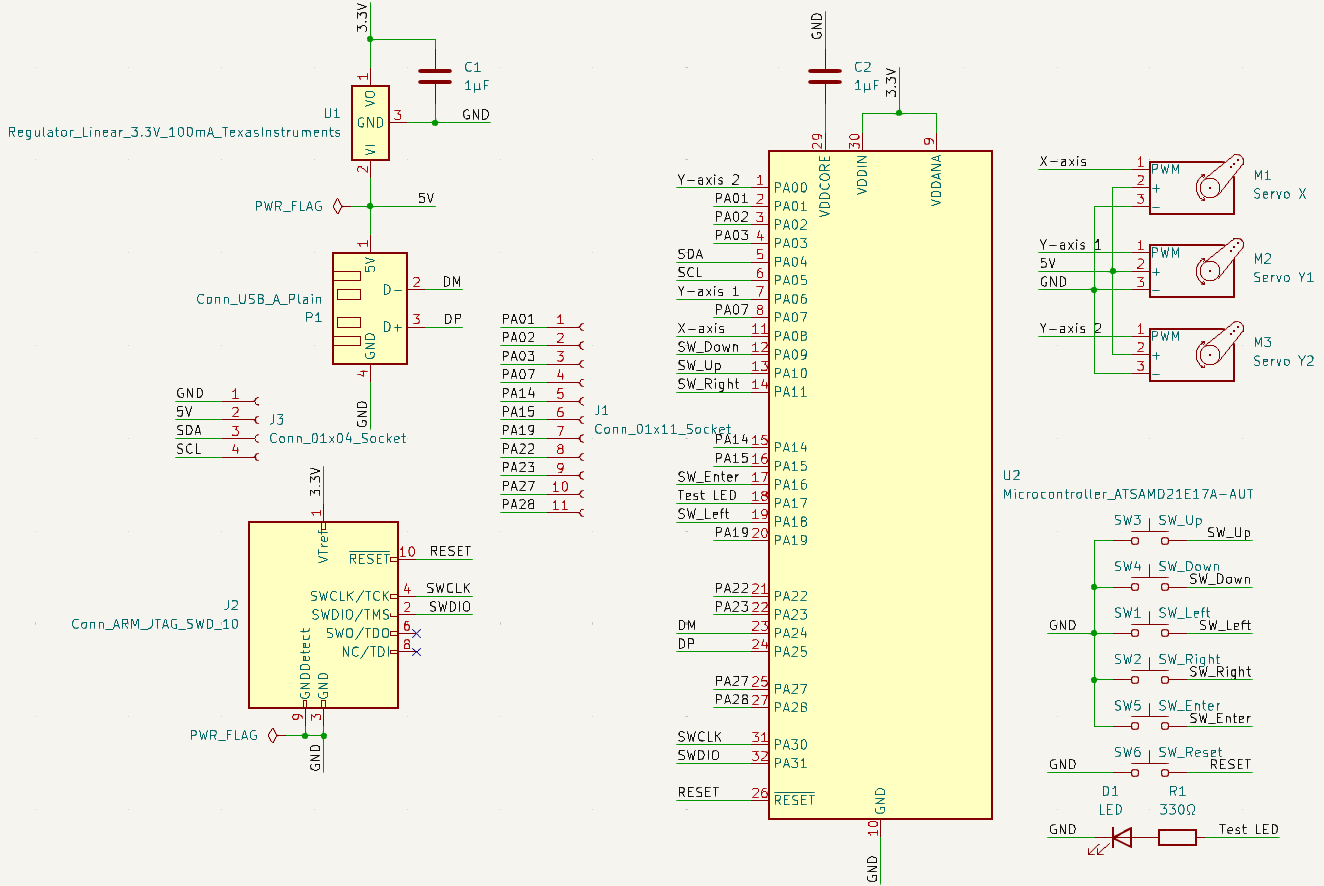The width and height of the screenshot is (1324, 886).
Task: Click J3 pin 1 socket terminal for GND
Action: pyautogui.click(x=255, y=401)
